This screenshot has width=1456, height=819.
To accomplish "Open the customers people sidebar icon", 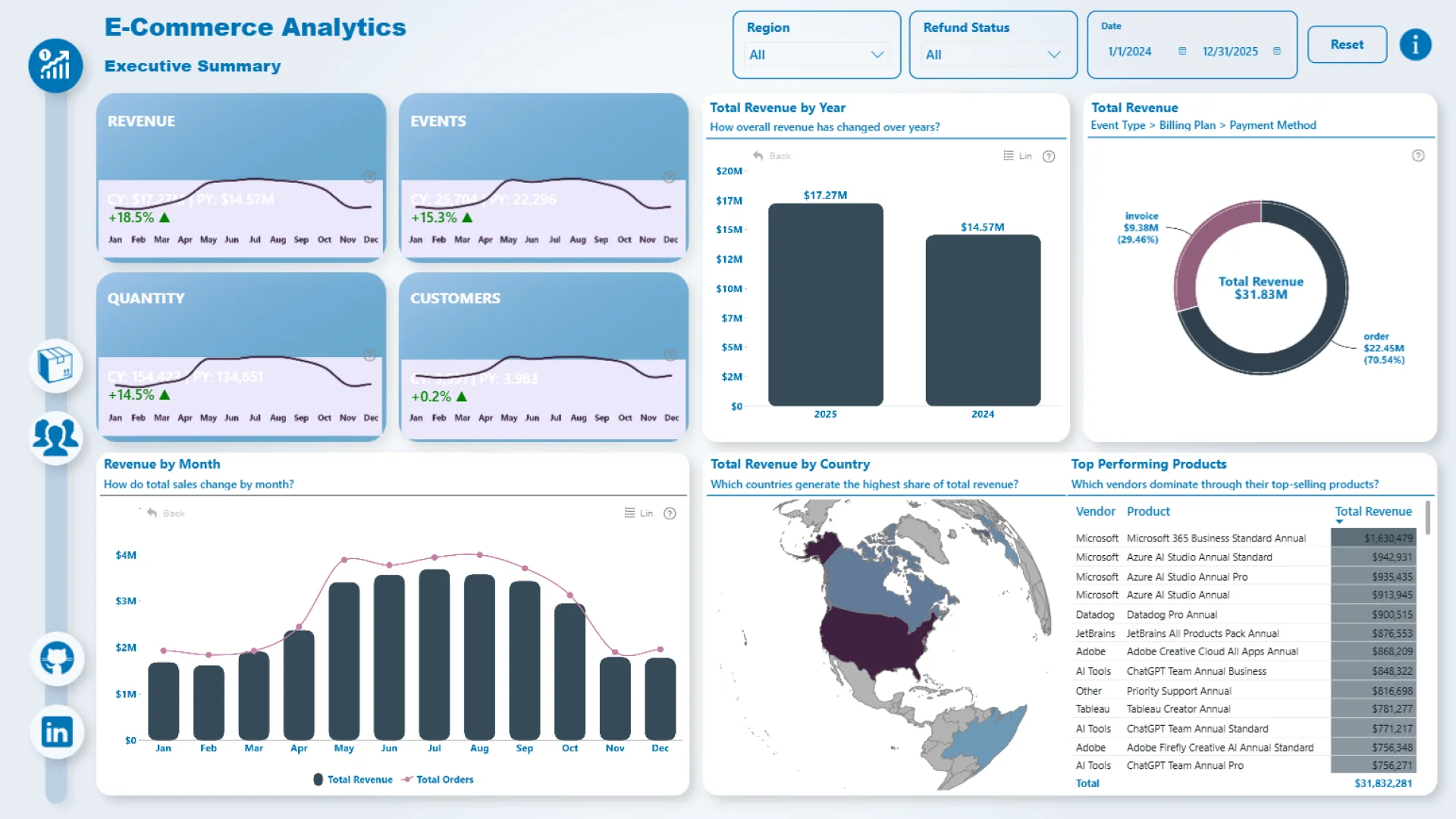I will coord(55,438).
